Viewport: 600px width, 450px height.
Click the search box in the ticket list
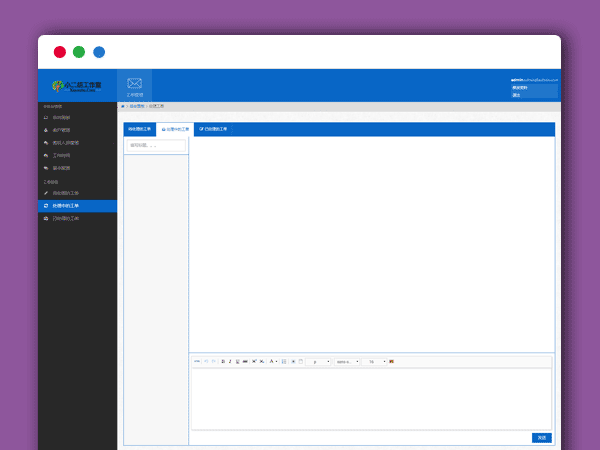tap(156, 145)
